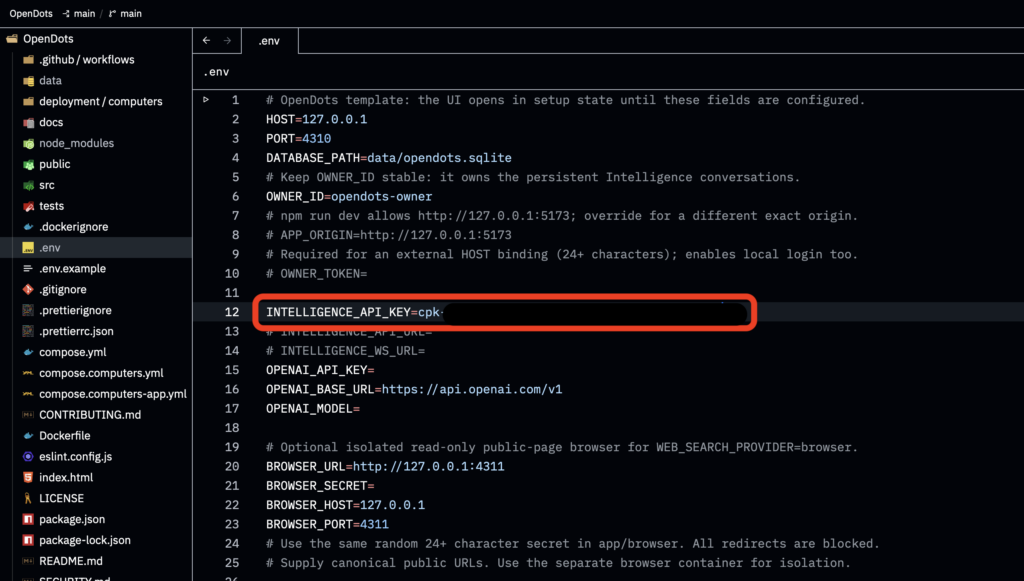Click the INTELLIGENCE_API_KEY variable name
This screenshot has width=1024, height=581.
click(x=338, y=312)
